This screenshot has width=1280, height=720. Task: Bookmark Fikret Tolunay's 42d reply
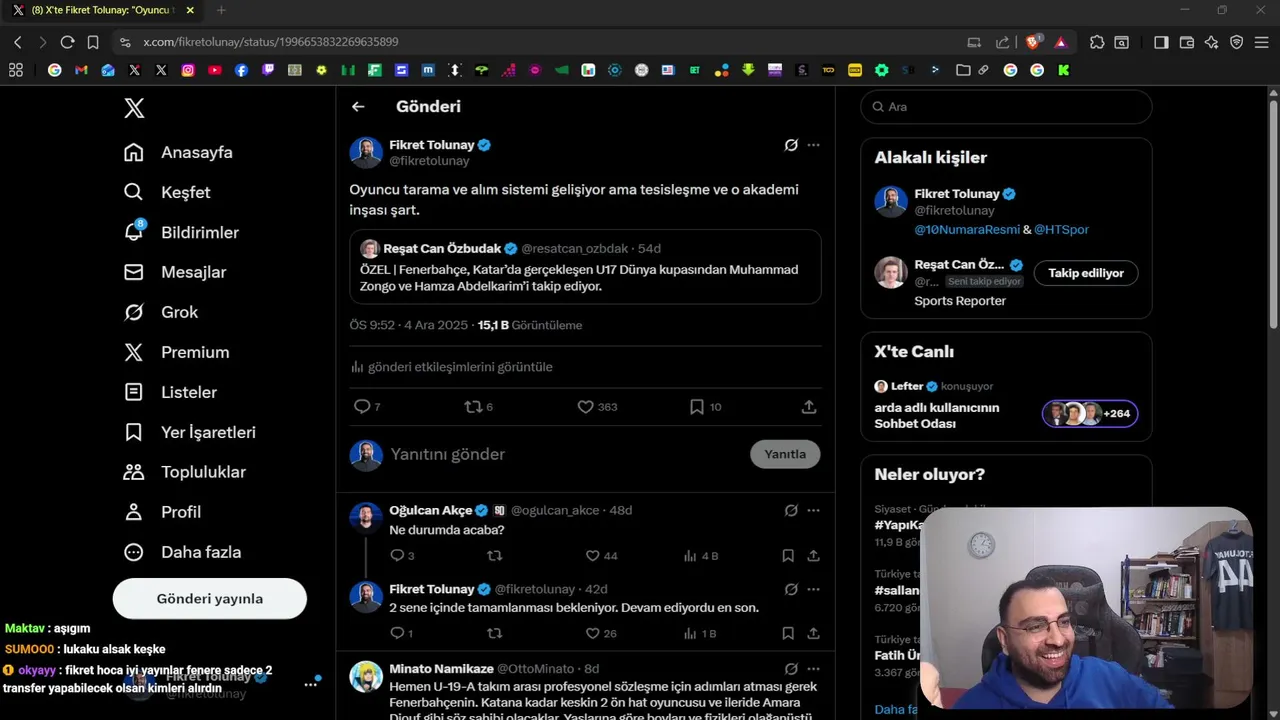pos(788,633)
